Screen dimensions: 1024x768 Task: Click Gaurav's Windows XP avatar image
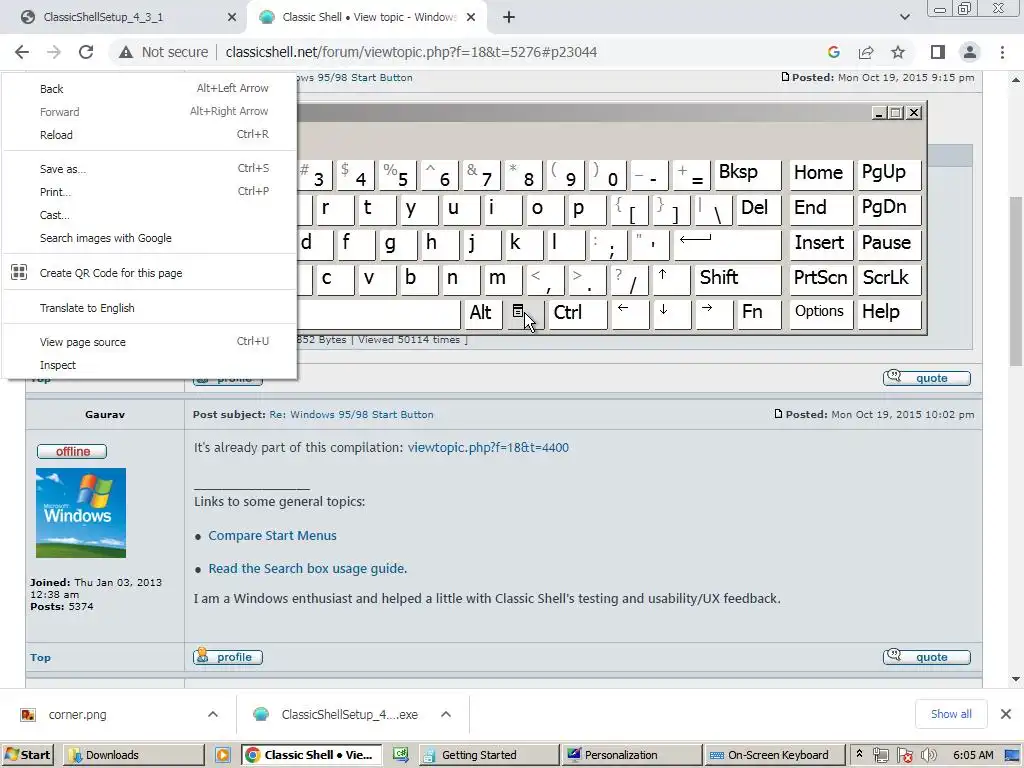[x=81, y=513]
